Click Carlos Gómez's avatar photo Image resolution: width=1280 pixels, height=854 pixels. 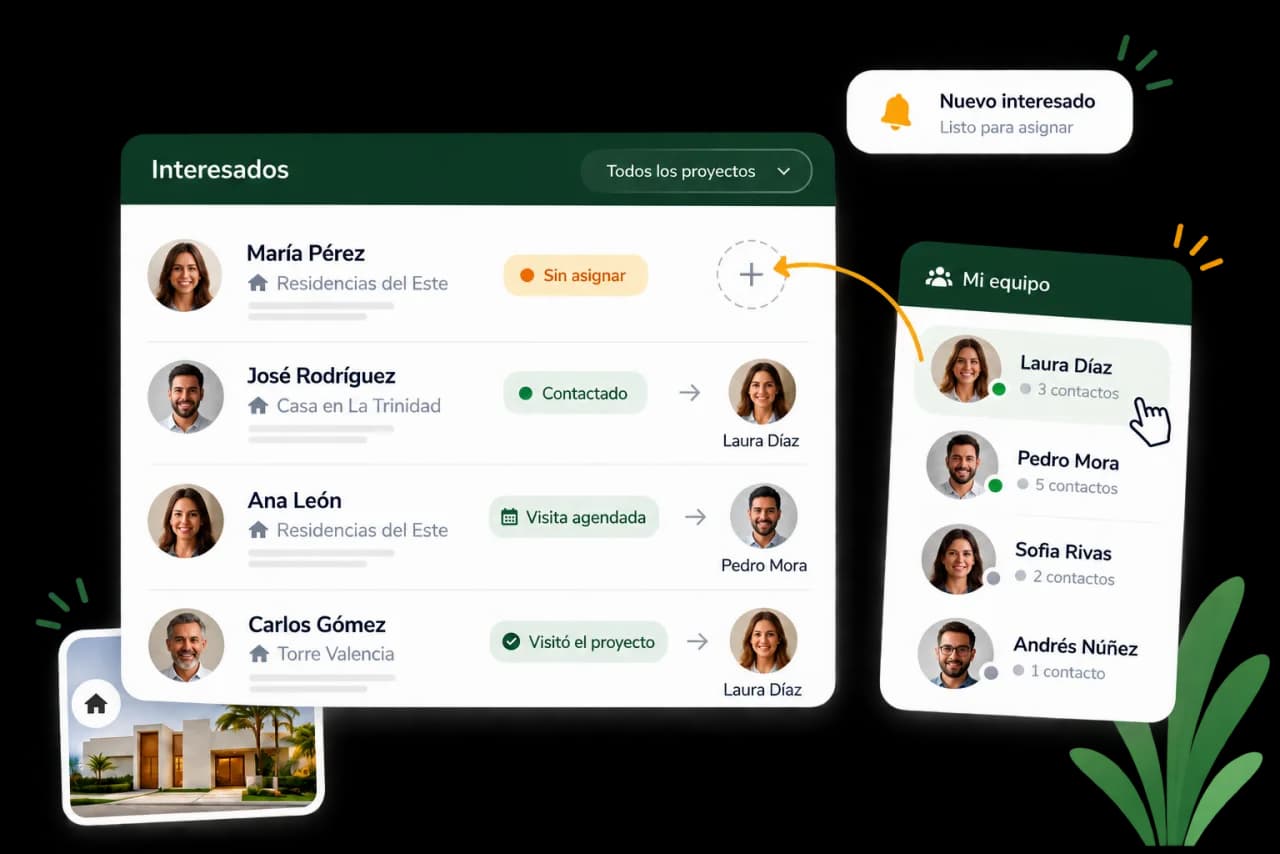[186, 645]
